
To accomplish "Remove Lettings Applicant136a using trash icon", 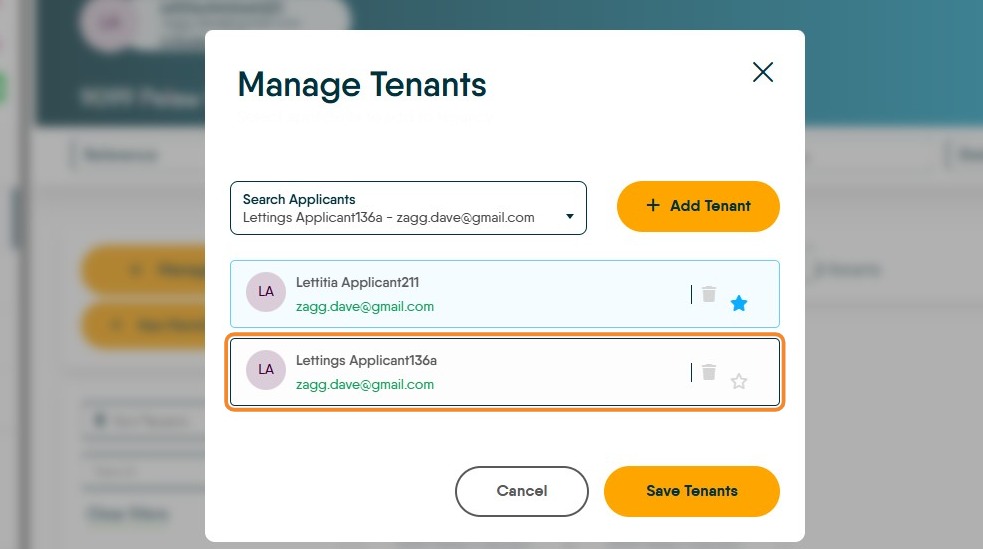I will point(709,372).
